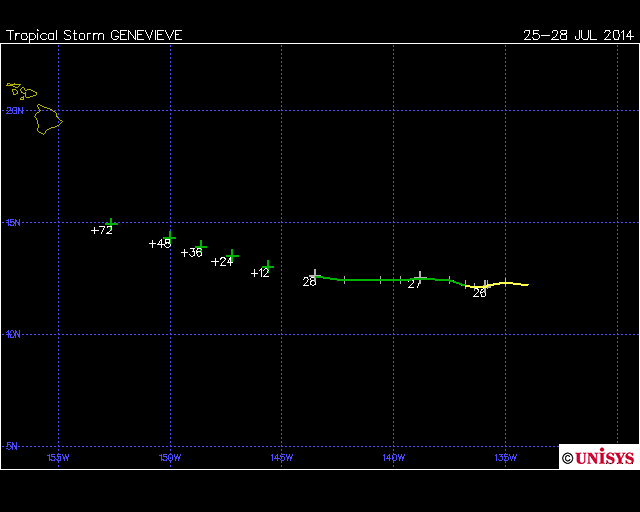Click the 20N latitude label
The width and height of the screenshot is (640, 512).
[15, 111]
